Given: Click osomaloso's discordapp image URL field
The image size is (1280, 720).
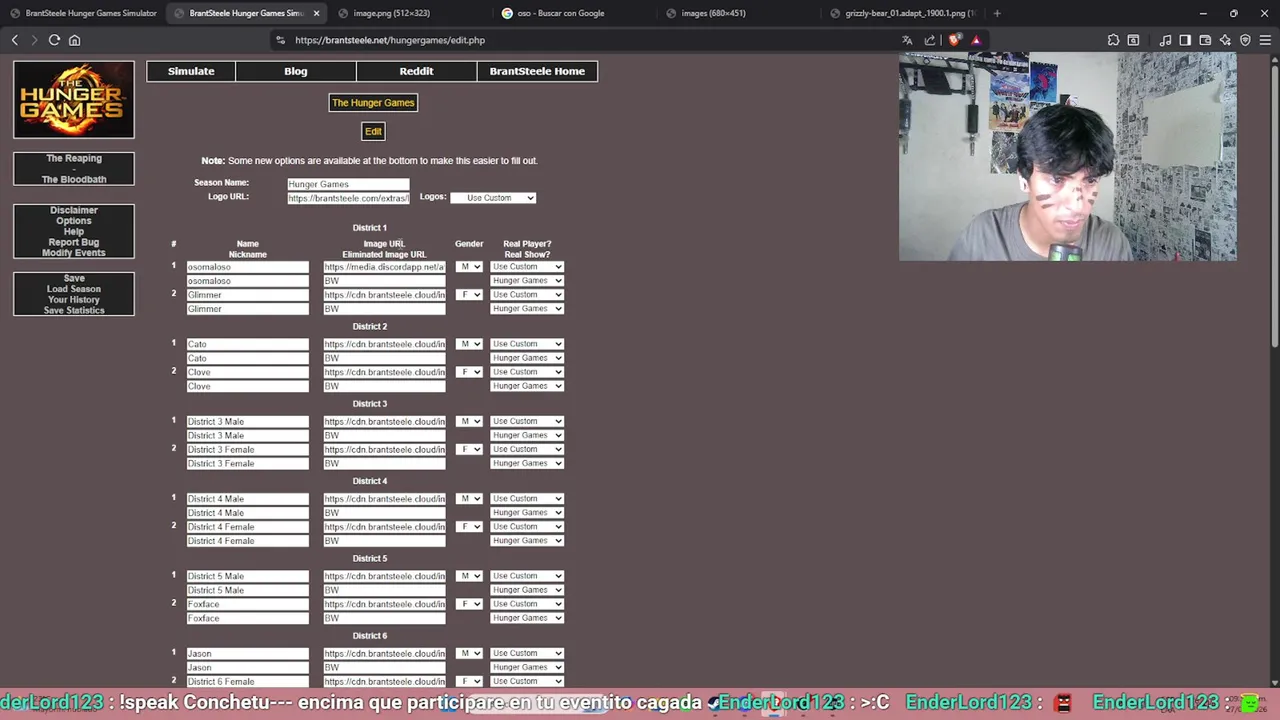Looking at the screenshot, I should click(x=384, y=267).
